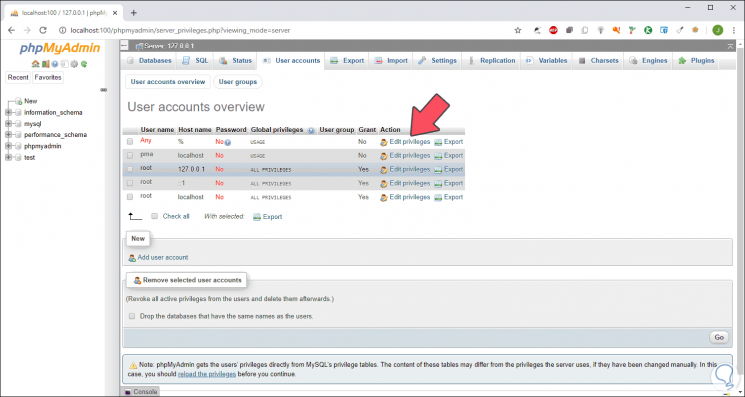The width and height of the screenshot is (745, 397).
Task: Expand the information_schema database tree
Action: [x=8, y=113]
